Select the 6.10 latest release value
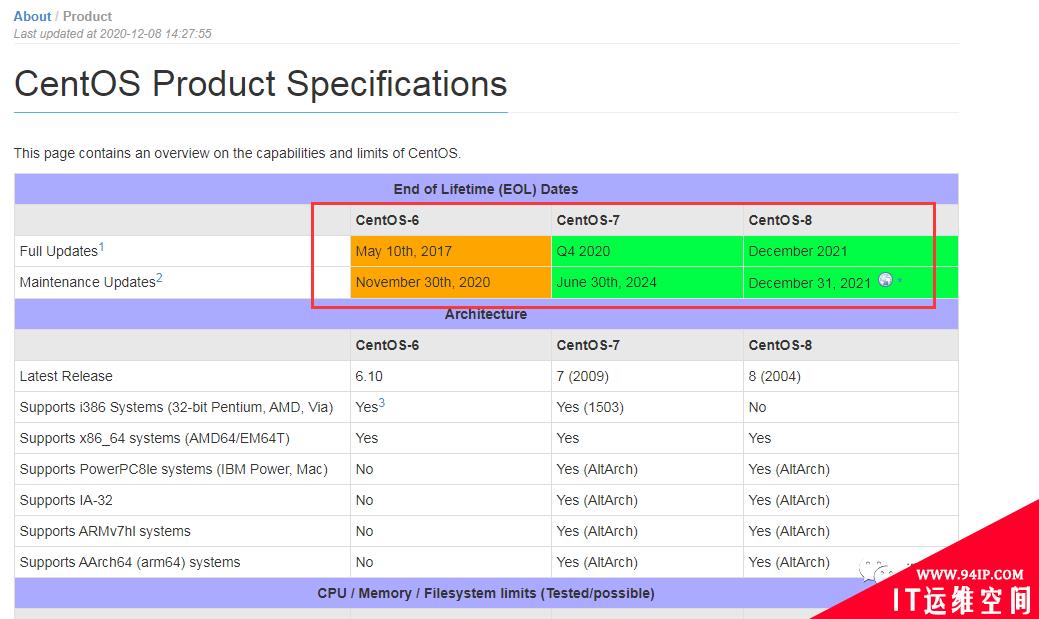 [x=368, y=376]
